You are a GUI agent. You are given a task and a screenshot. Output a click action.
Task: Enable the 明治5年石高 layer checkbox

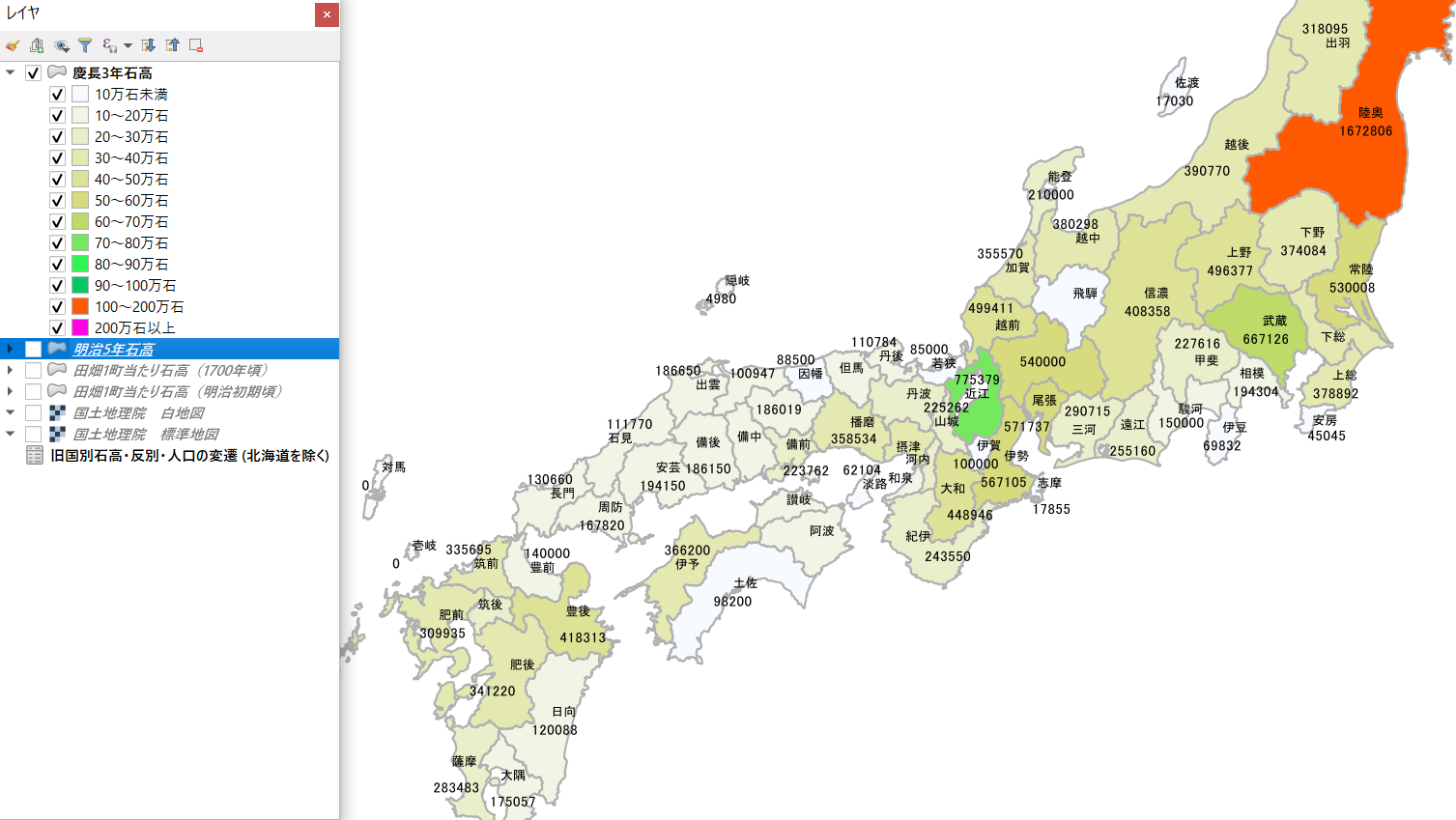point(33,349)
